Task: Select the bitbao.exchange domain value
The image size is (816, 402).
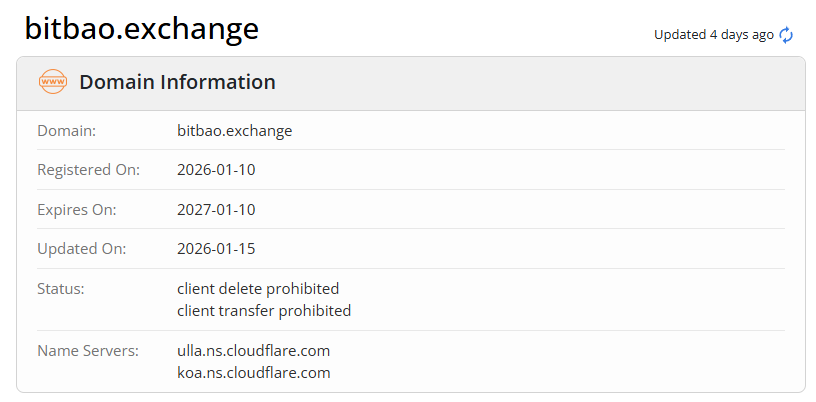Action: pos(234,130)
